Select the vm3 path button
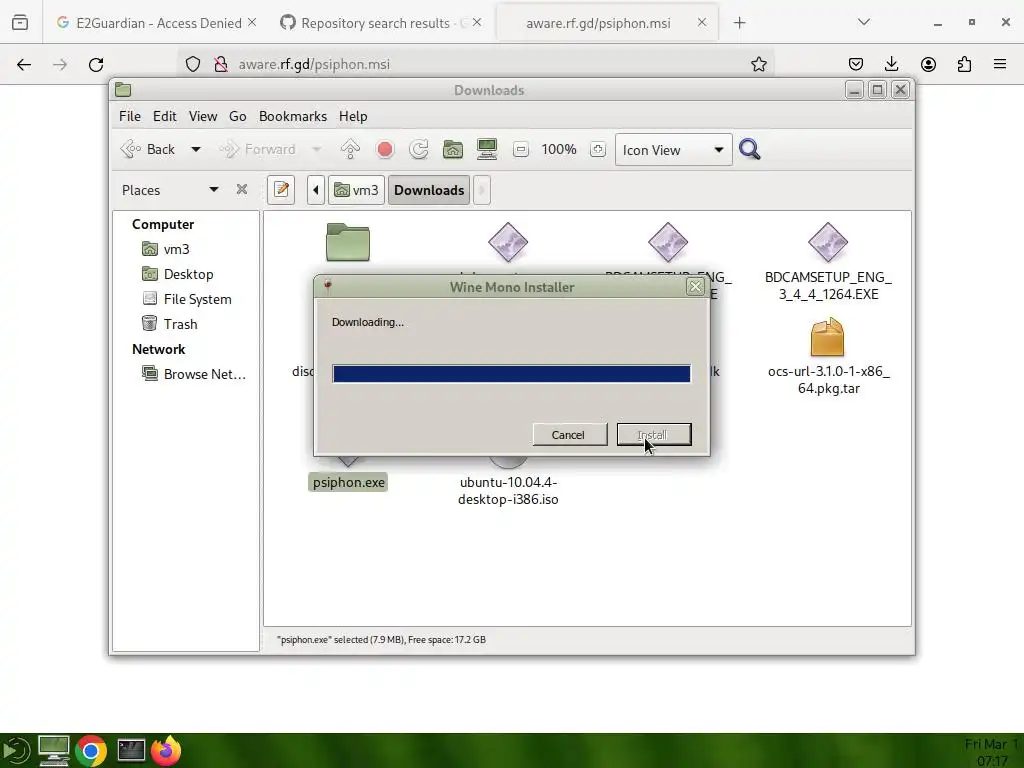 pos(357,190)
